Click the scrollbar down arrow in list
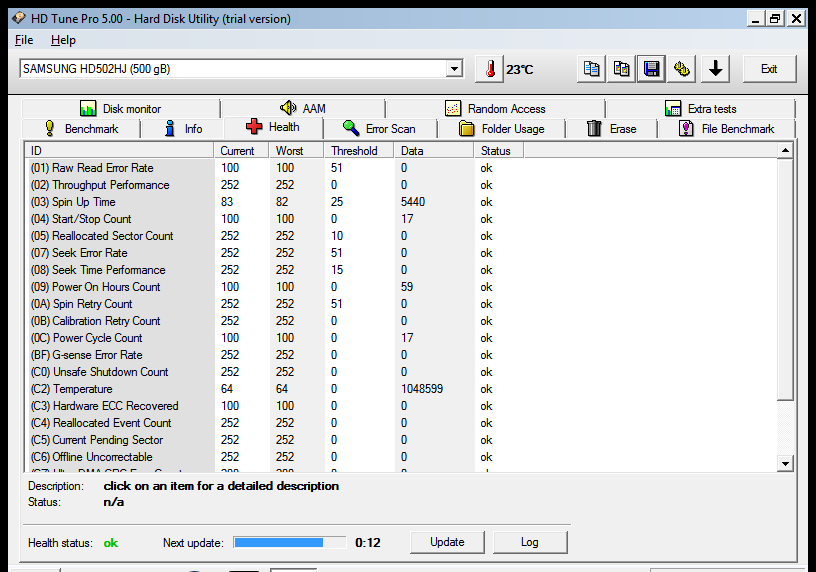The height and width of the screenshot is (572, 816). (785, 463)
